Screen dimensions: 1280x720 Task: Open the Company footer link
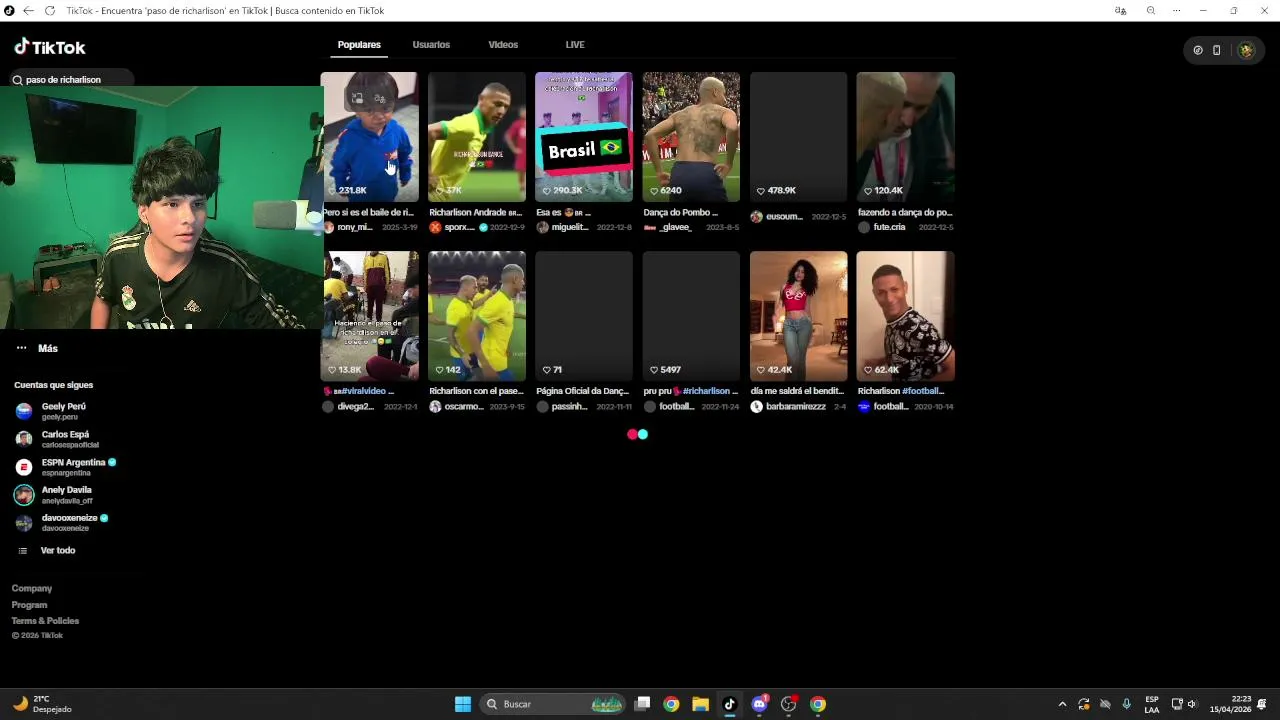pos(32,589)
